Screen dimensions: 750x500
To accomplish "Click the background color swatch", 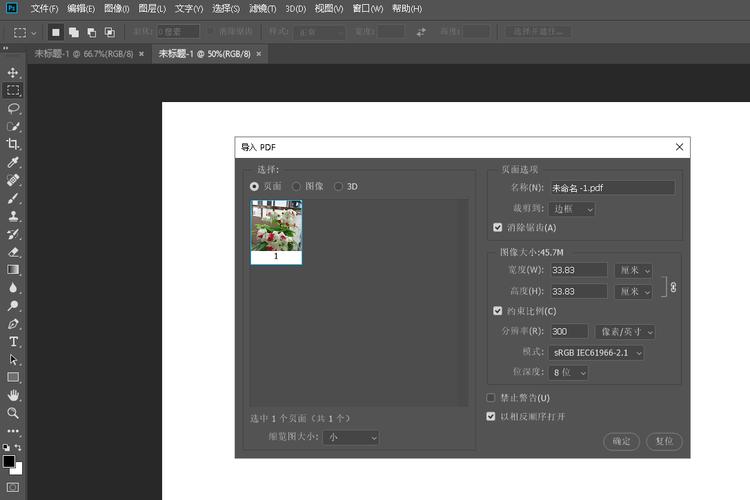I will (x=18, y=470).
